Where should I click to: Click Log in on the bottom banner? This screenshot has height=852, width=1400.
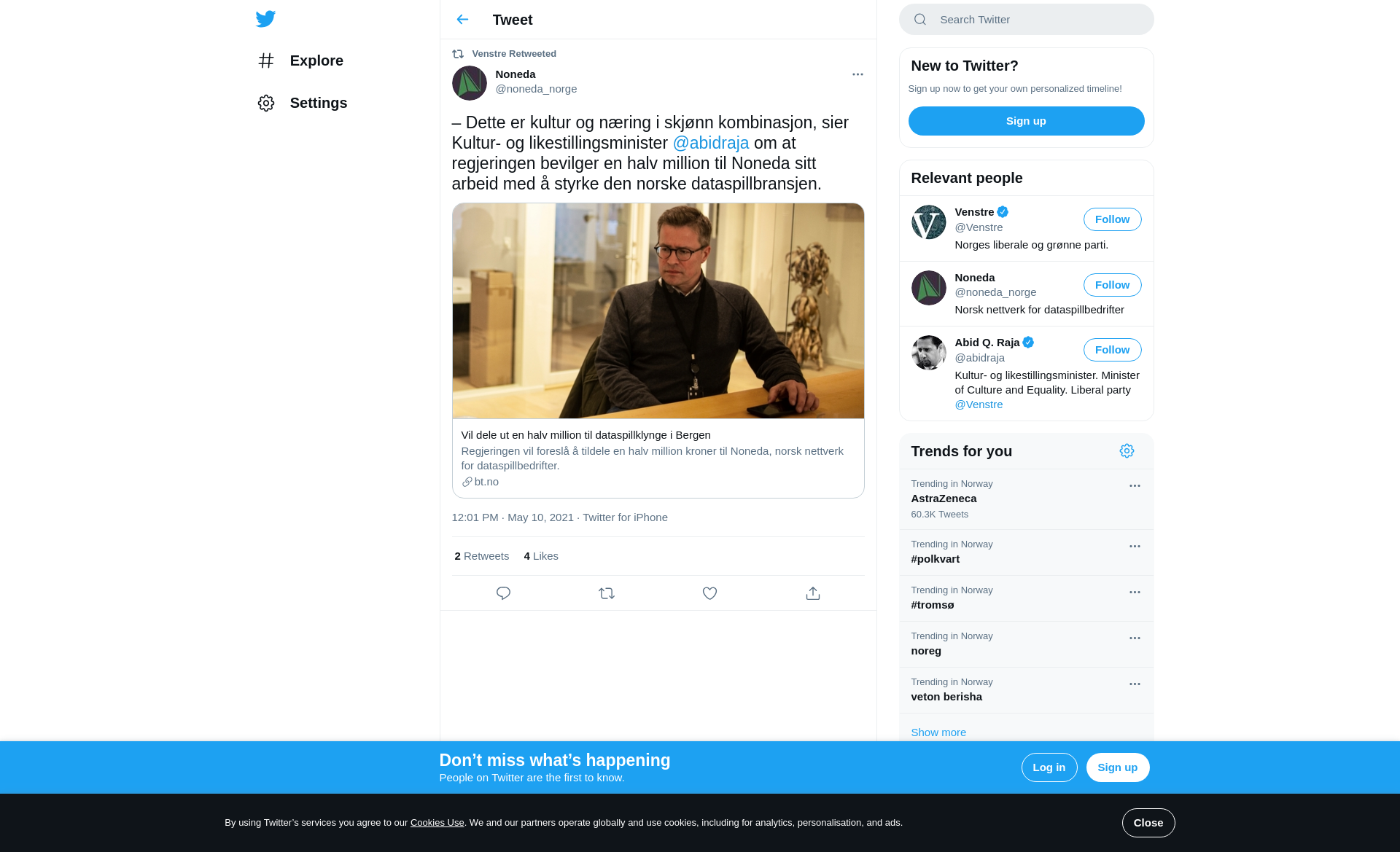[1049, 767]
